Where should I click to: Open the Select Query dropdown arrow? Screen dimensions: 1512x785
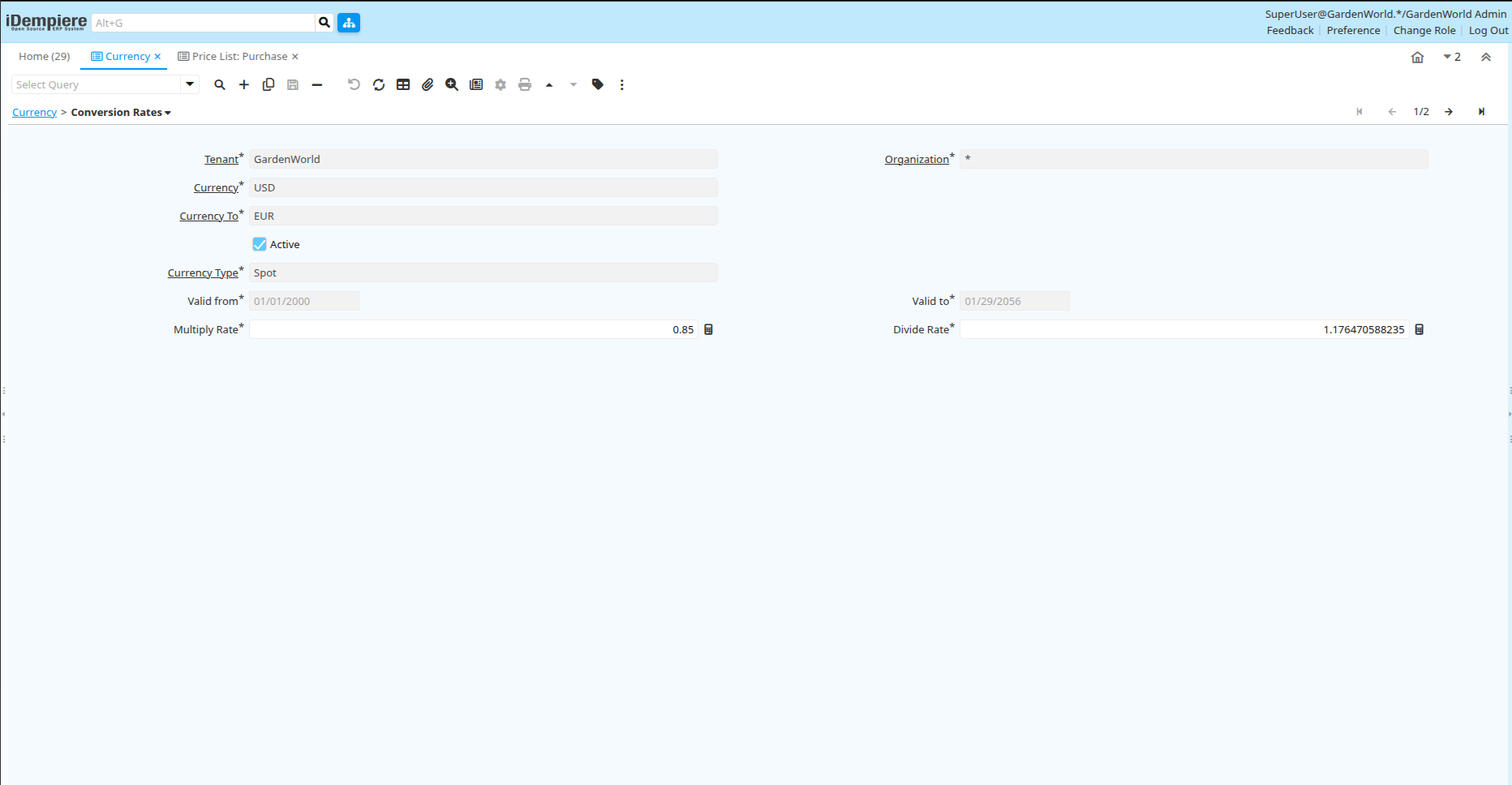tap(190, 84)
